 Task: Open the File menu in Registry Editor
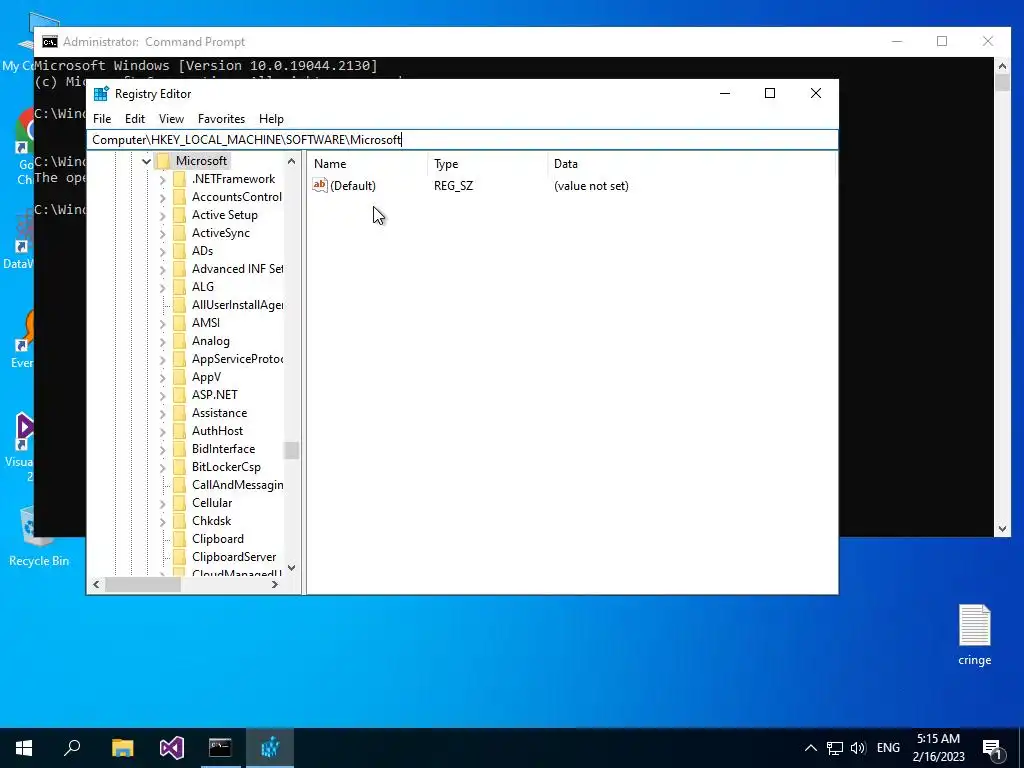click(102, 119)
